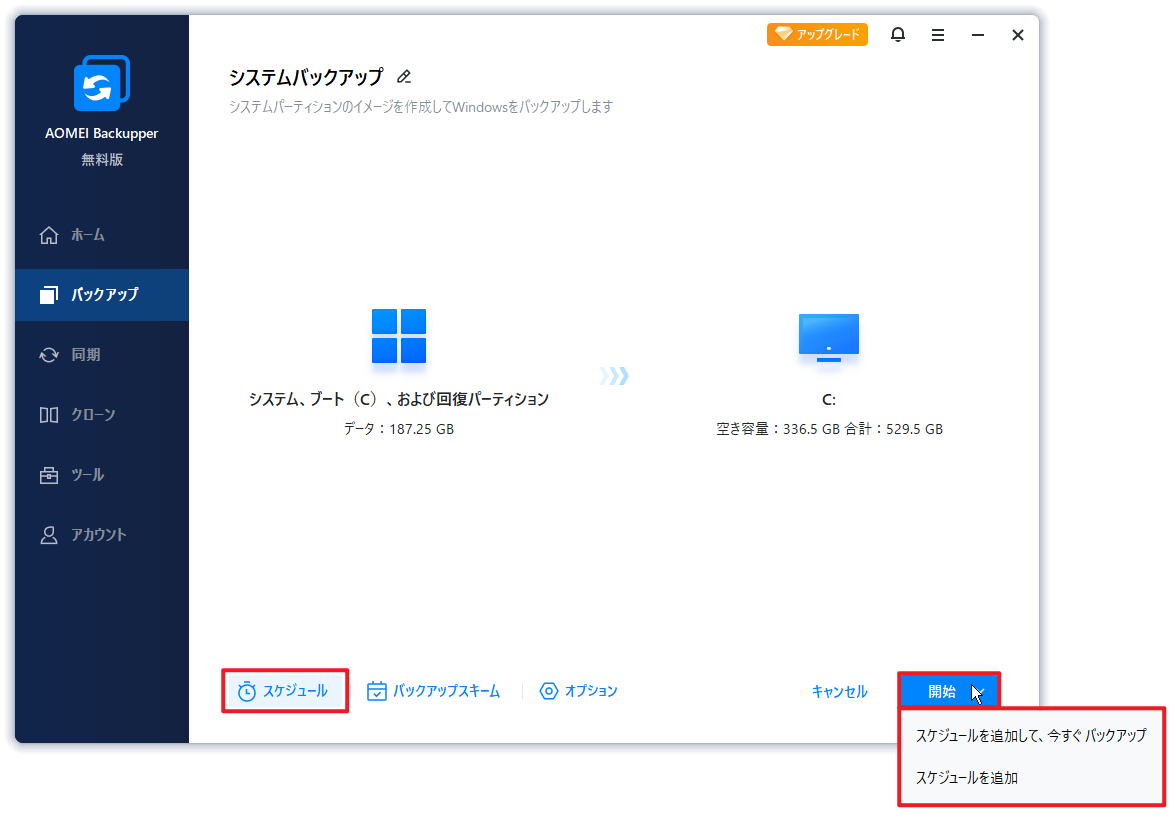Viewport: 1175px width, 816px height.
Task: Go to the Sync section (同期)
Action: click(102, 354)
